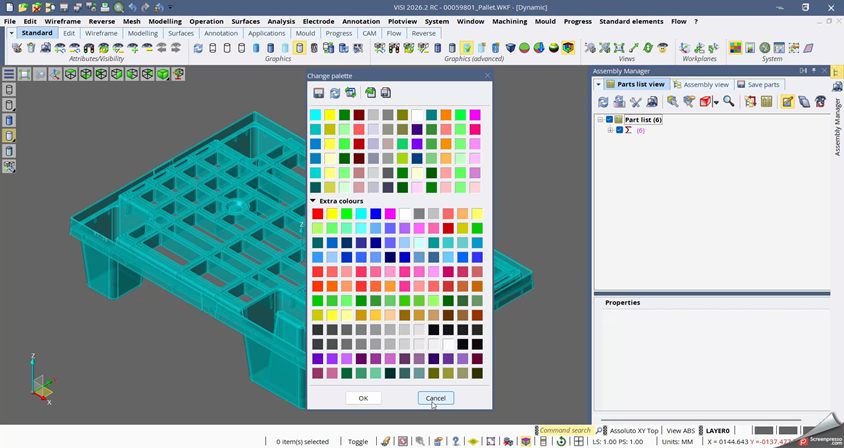Click the Refresh graphics icon in Graphics group
Screen dimensions: 844x448
pyautogui.click(x=198, y=48)
